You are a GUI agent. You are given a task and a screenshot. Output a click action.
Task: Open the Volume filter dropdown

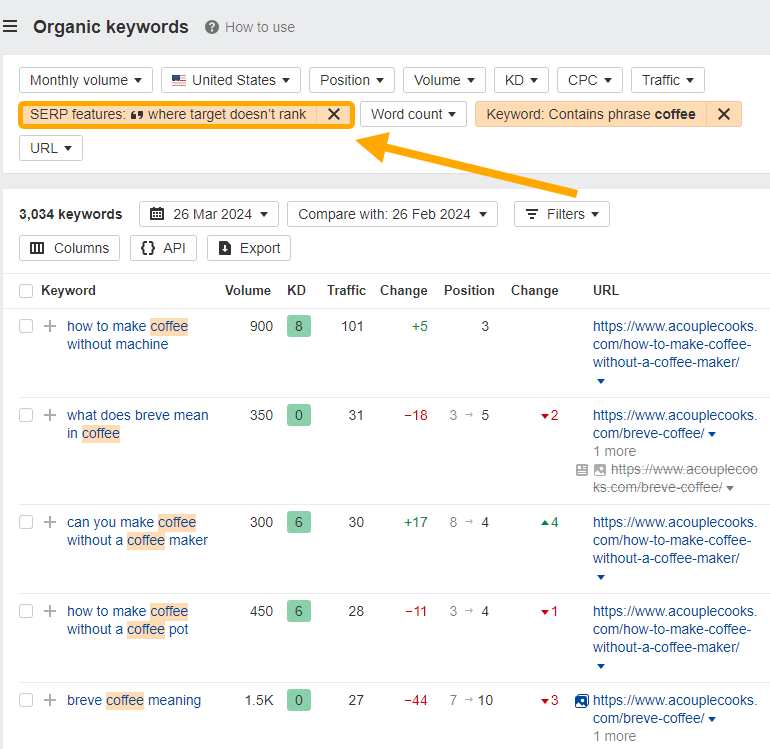coord(444,80)
